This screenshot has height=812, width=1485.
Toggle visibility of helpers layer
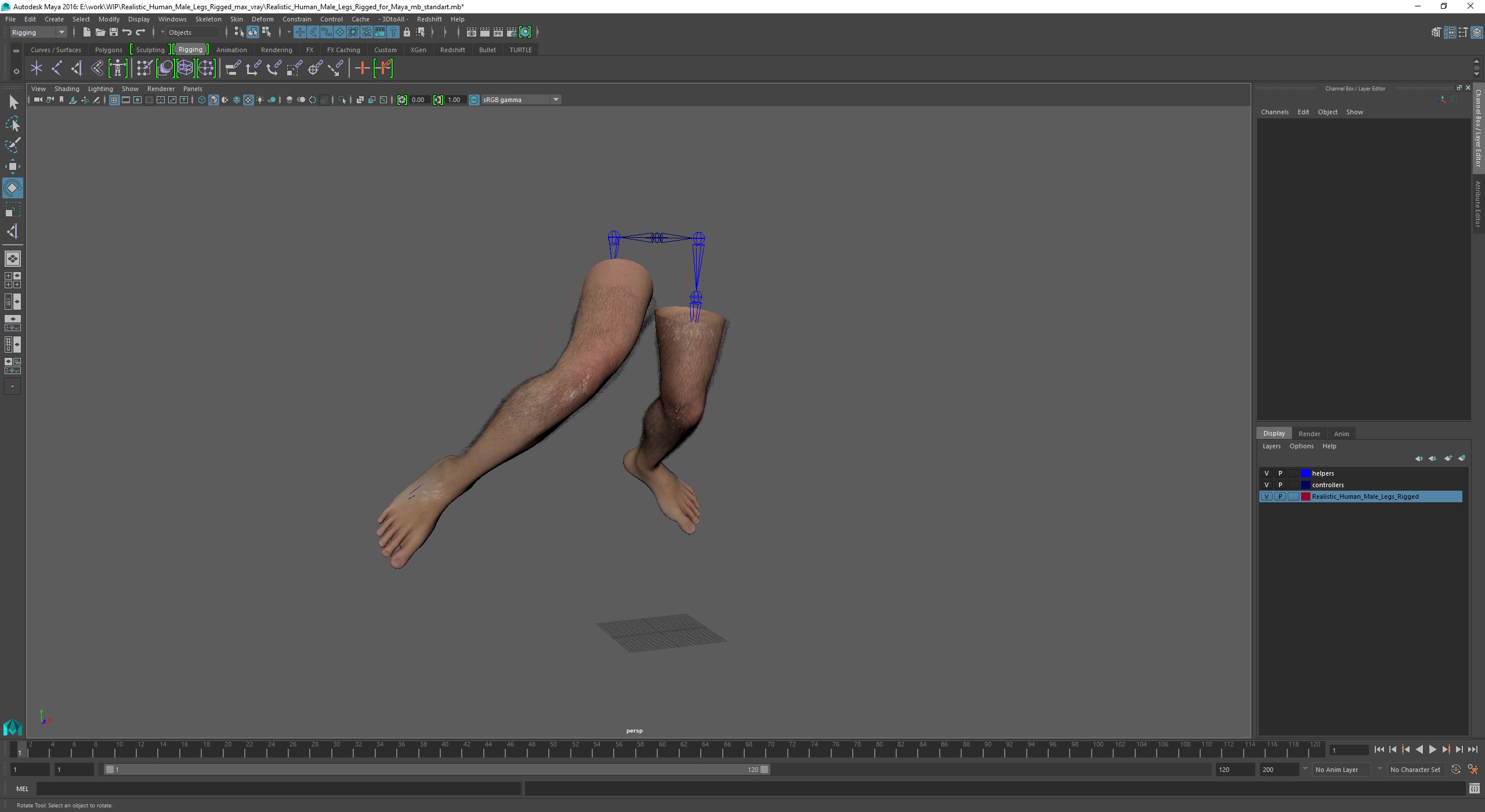(1266, 473)
